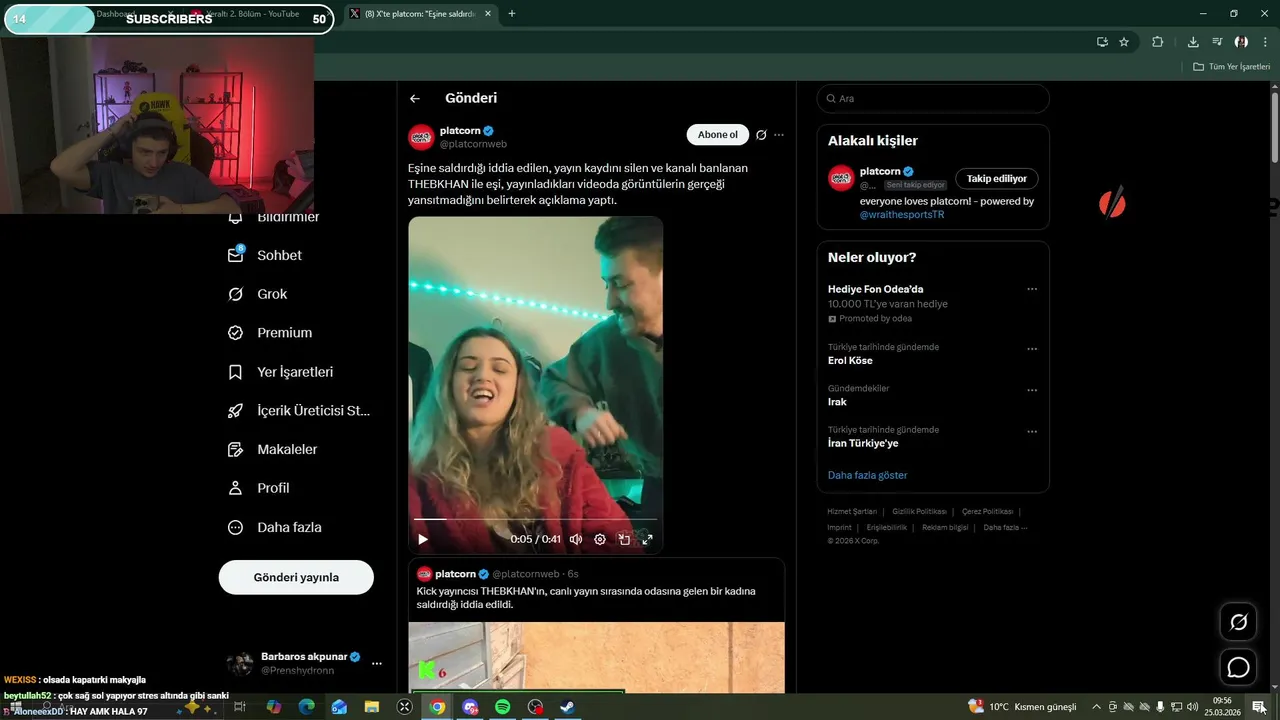
Task: Install app icon in address bar
Action: (1102, 42)
